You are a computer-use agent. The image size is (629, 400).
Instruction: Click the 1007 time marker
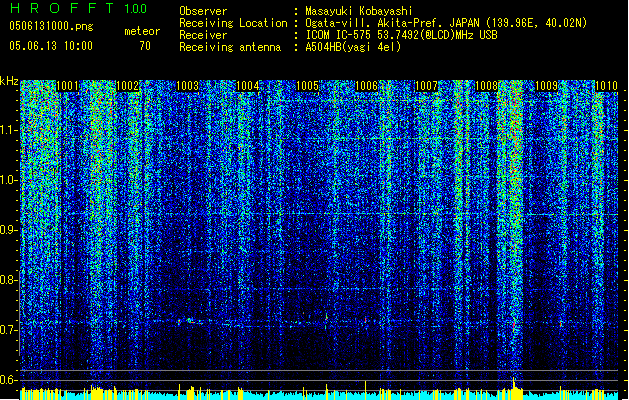click(x=426, y=86)
